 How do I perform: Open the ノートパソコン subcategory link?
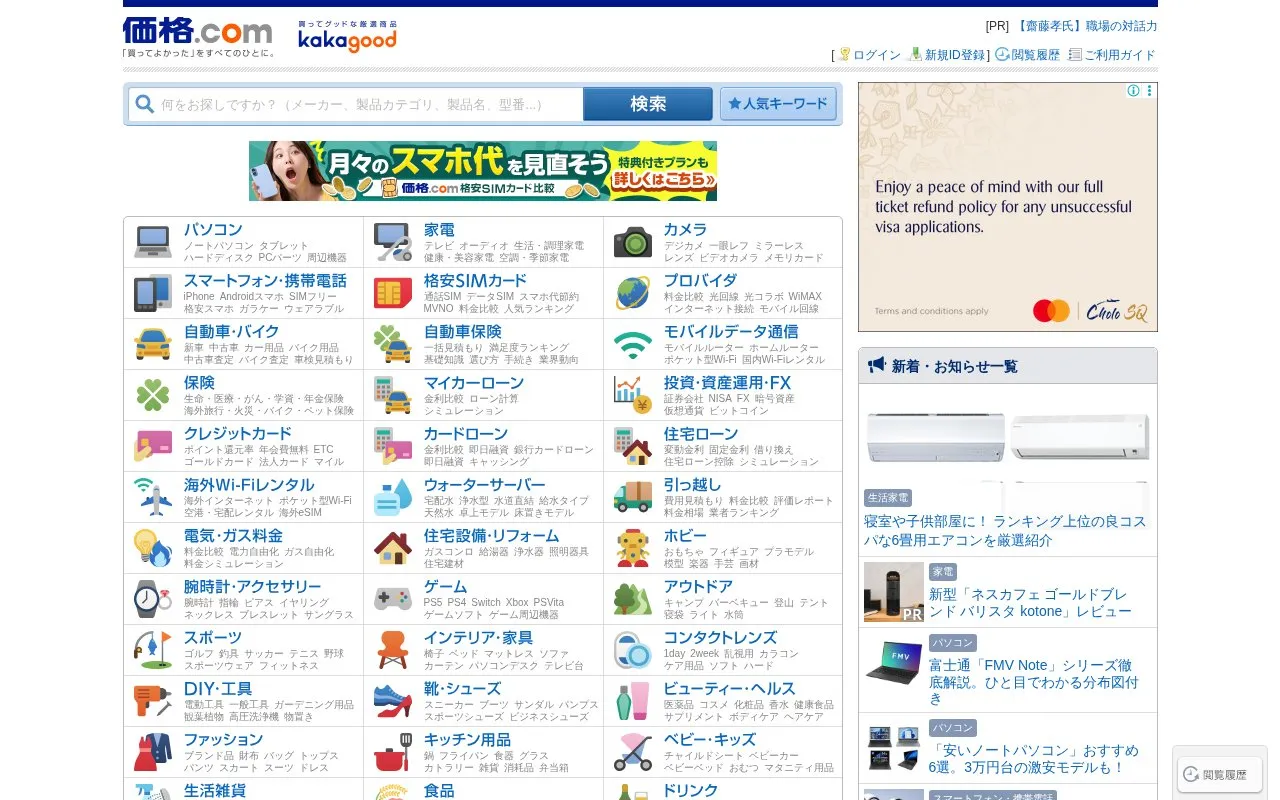click(218, 245)
